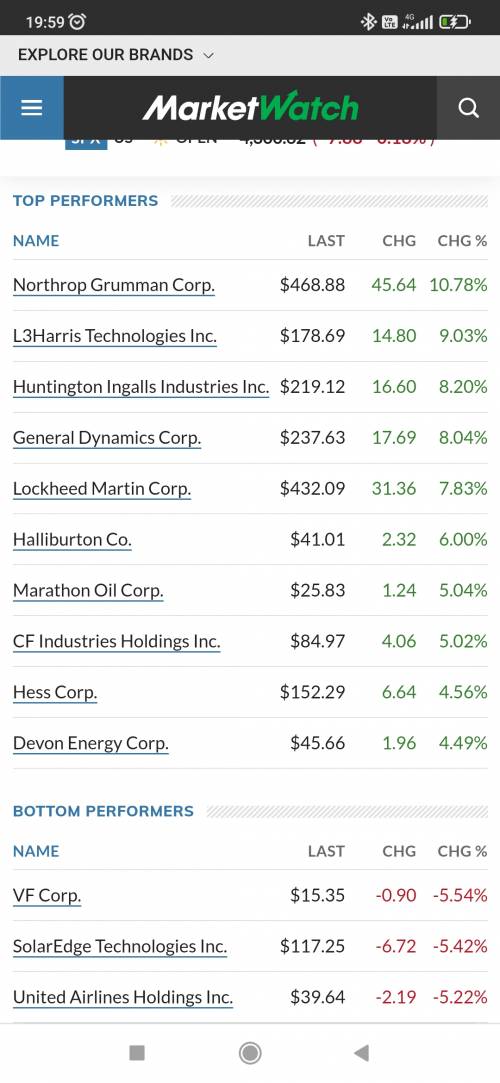The width and height of the screenshot is (500, 1083).
Task: Tap the search magnifier icon
Action: coord(468,108)
